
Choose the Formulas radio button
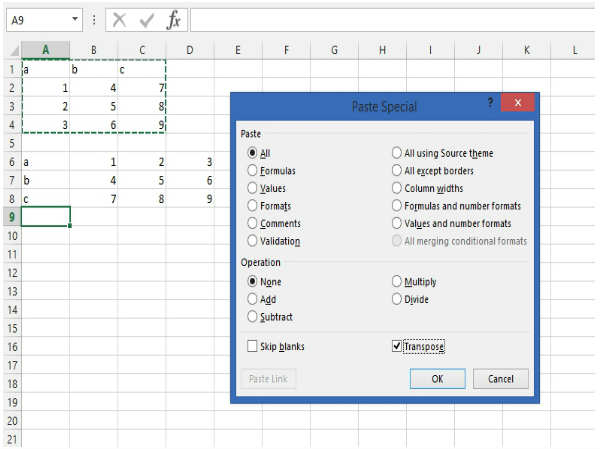(x=253, y=171)
